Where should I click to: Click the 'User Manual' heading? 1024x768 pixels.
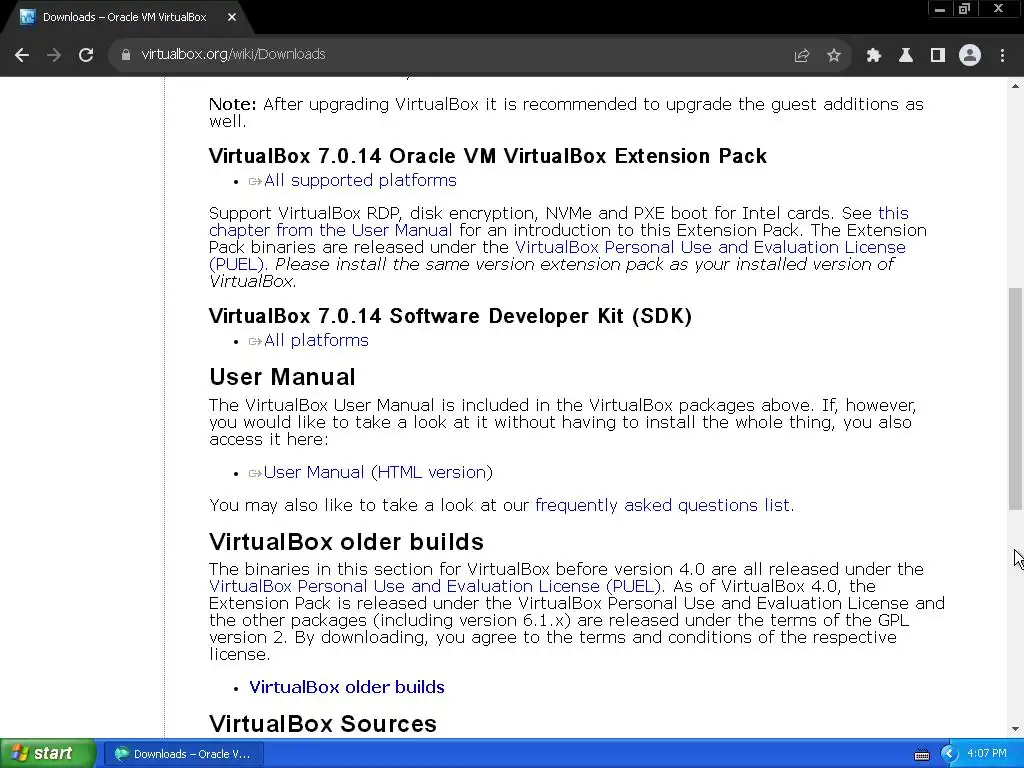tap(282, 377)
